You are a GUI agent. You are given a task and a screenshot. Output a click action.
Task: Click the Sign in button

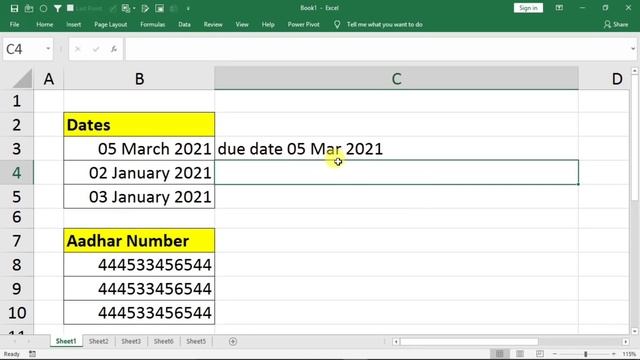(528, 8)
